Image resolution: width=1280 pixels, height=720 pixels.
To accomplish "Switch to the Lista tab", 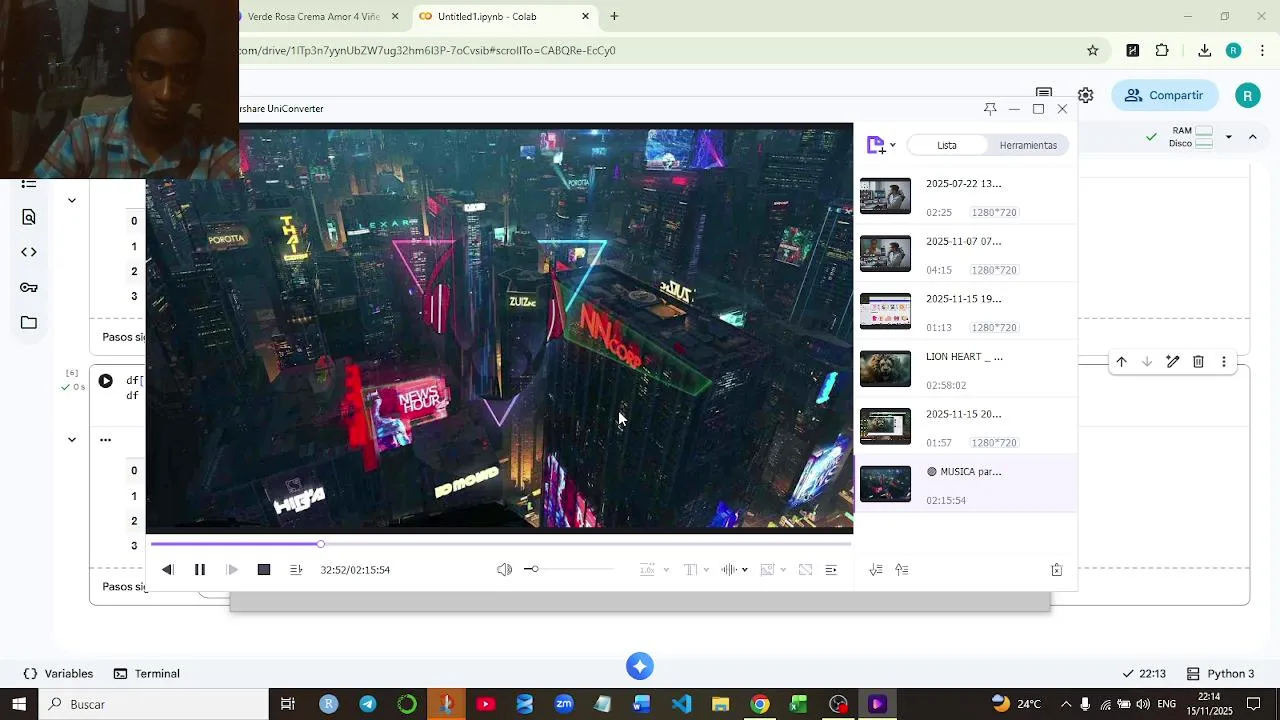I will [947, 145].
